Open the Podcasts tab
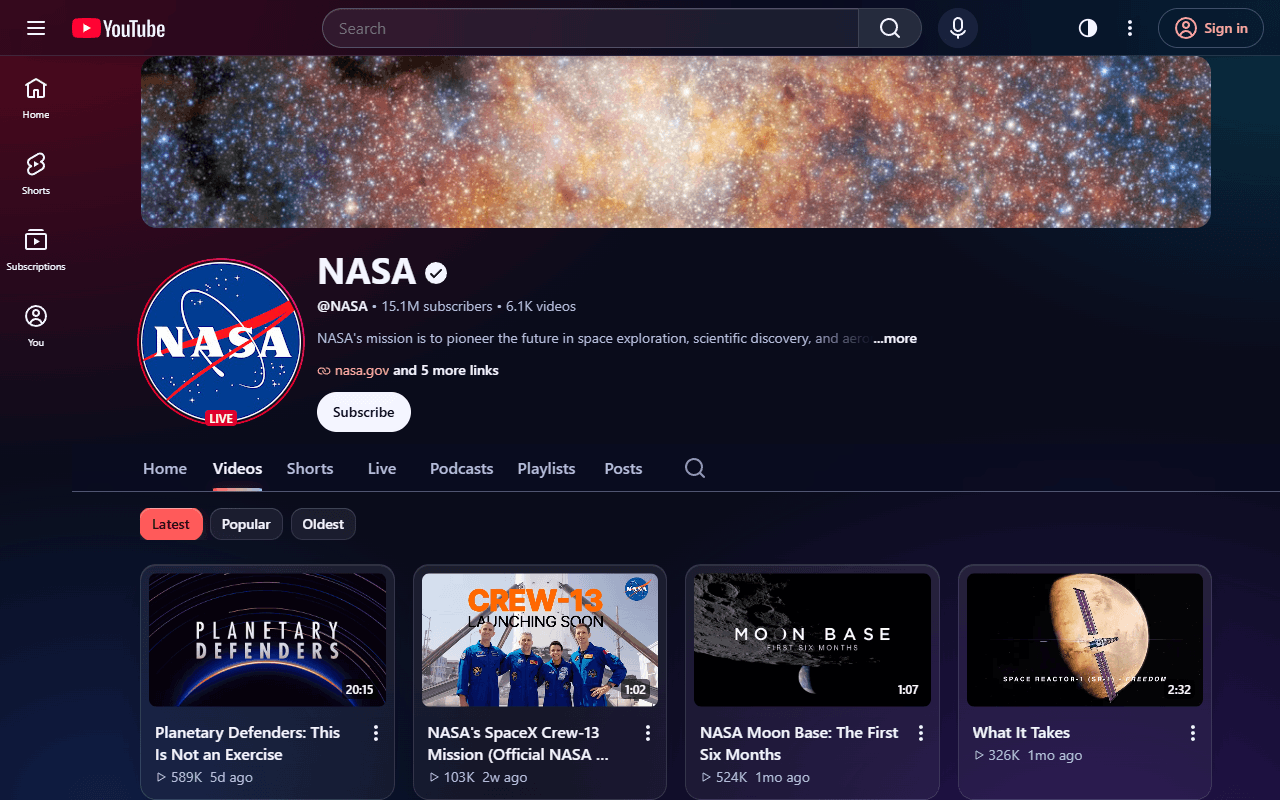1280x800 pixels. coord(462,468)
